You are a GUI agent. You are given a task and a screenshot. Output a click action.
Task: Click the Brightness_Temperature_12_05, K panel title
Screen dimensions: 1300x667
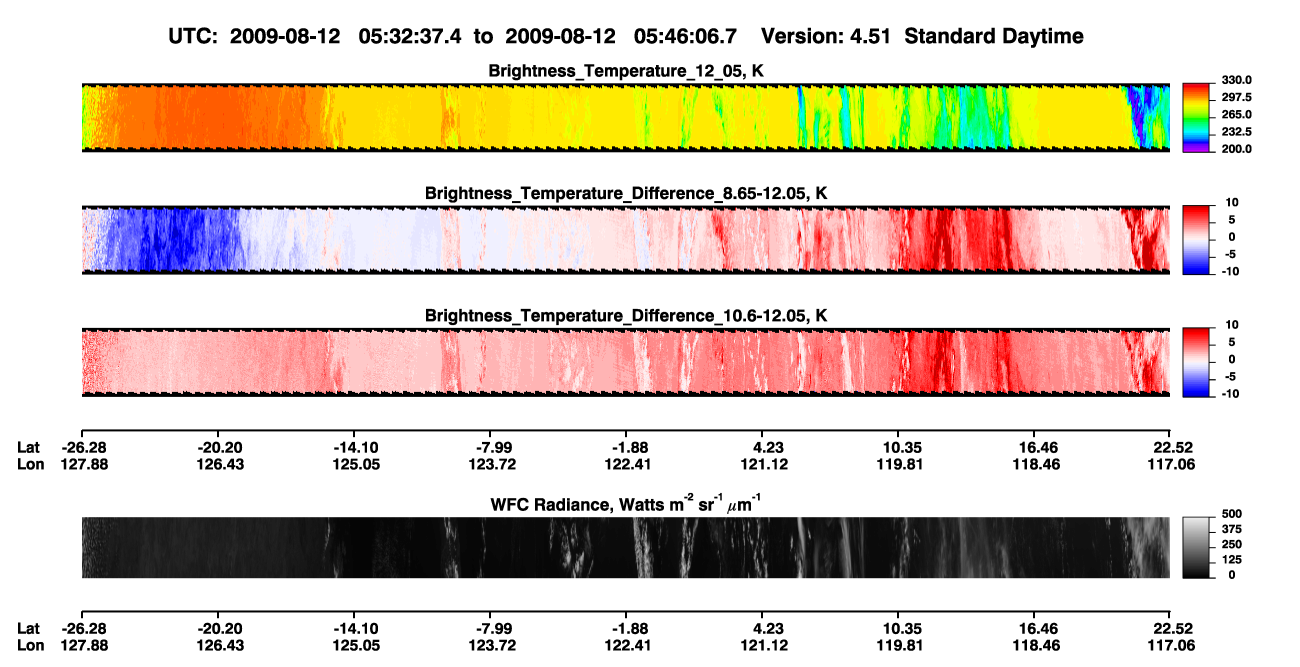[626, 71]
